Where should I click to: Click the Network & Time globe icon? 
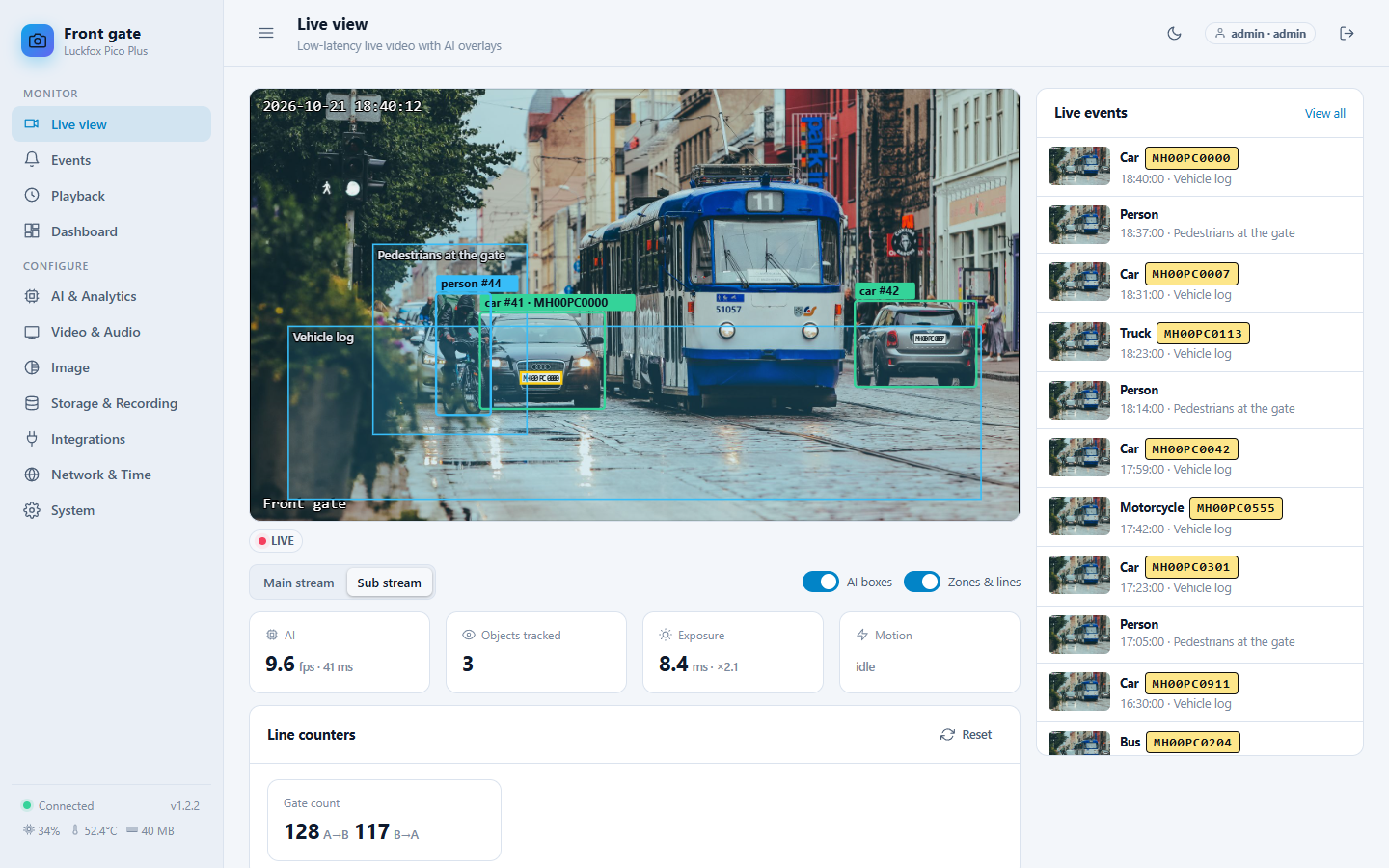(32, 475)
